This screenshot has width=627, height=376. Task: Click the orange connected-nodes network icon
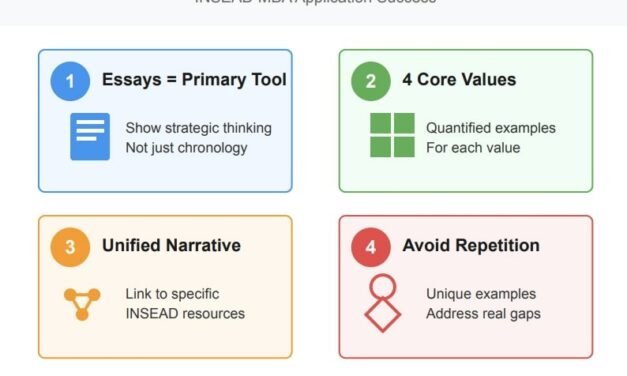pyautogui.click(x=82, y=304)
